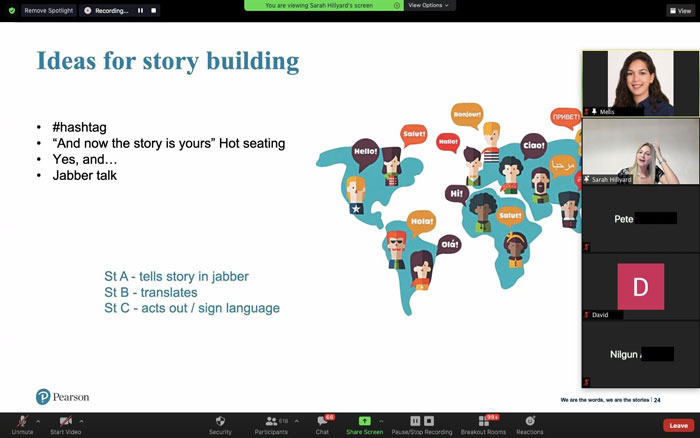This screenshot has width=700, height=438.
Task: Select David's participant tile
Action: point(640,288)
